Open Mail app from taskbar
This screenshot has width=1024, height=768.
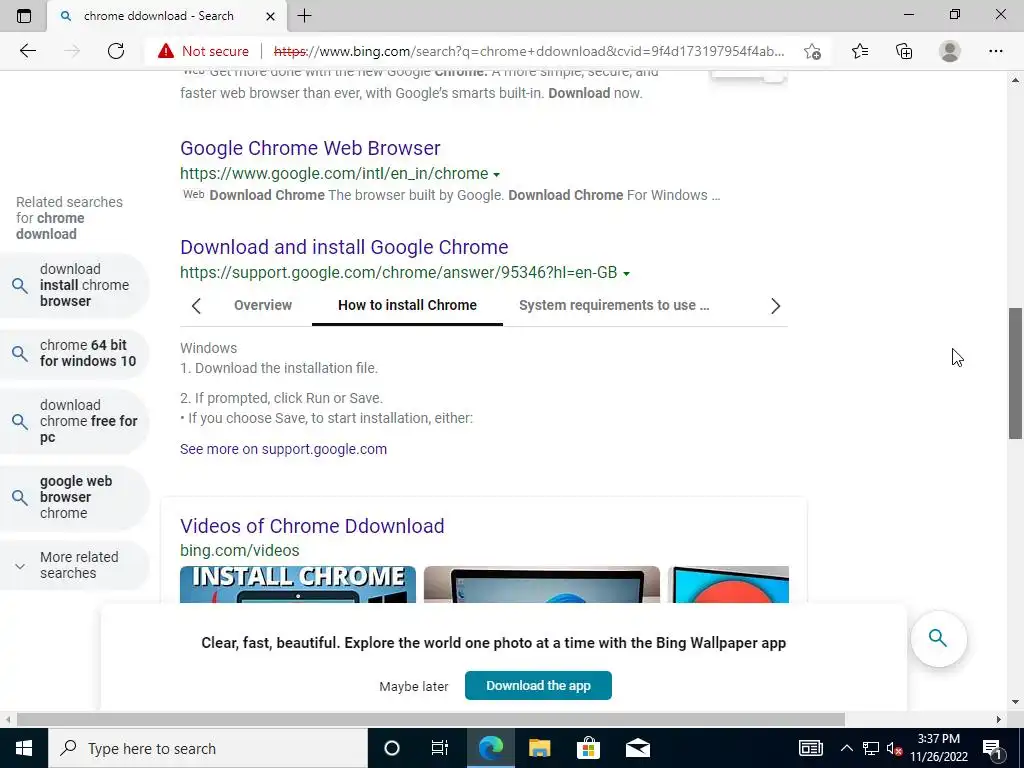637,748
